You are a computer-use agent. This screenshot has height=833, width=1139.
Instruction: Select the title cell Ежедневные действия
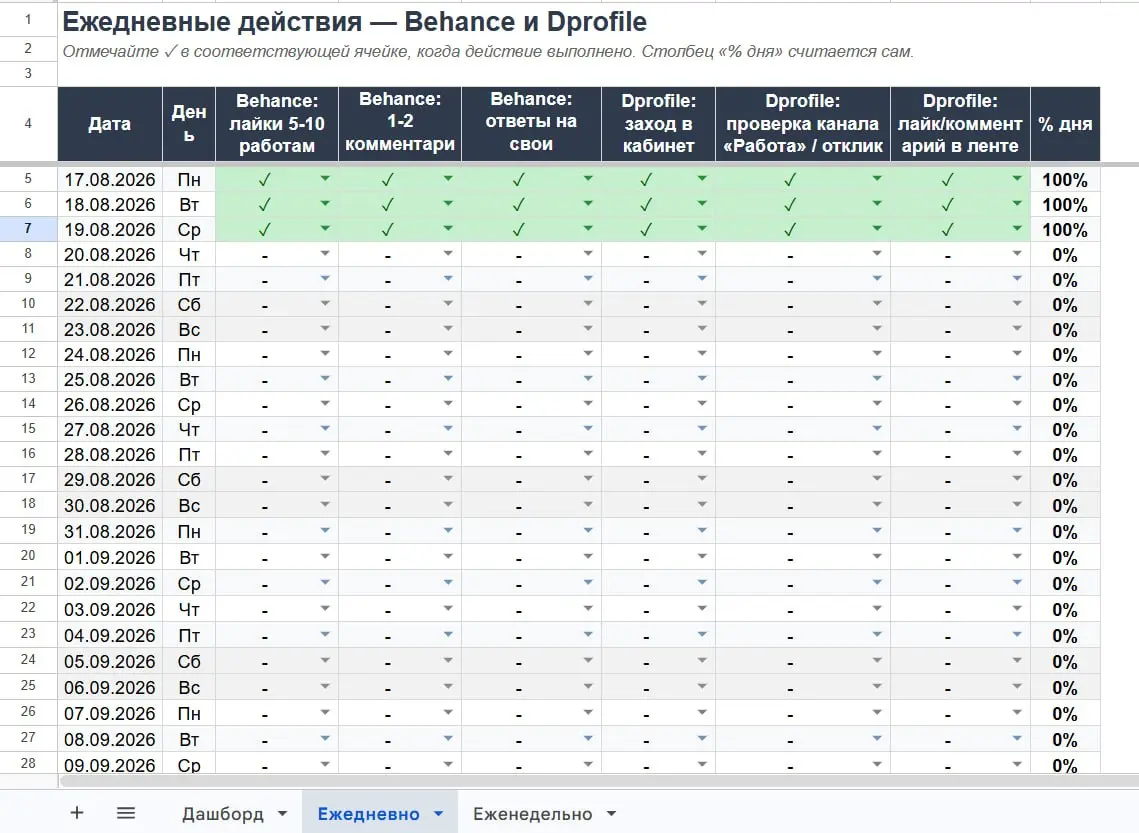pos(354,22)
